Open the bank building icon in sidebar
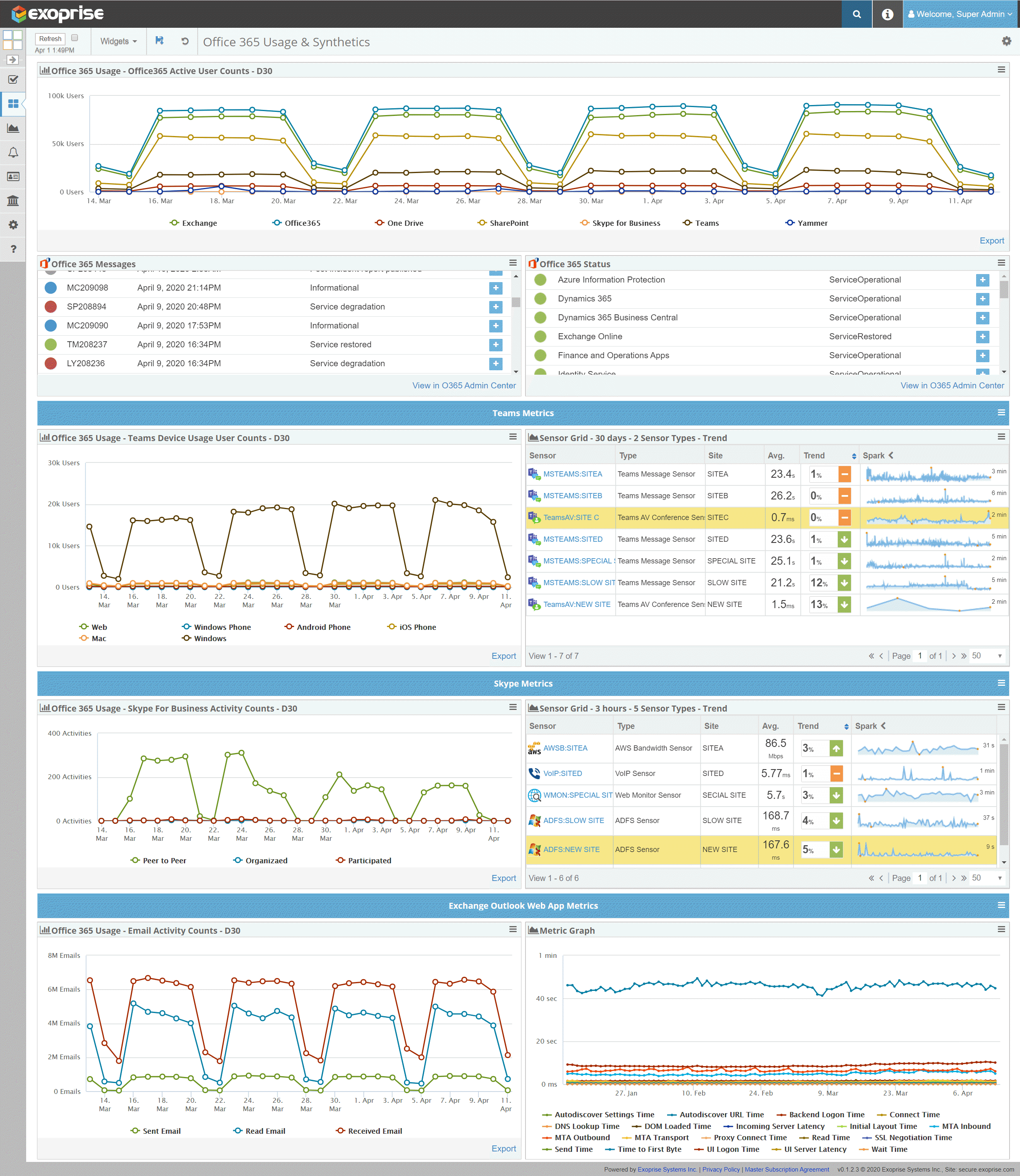This screenshot has height=1176, width=1020. [x=13, y=200]
